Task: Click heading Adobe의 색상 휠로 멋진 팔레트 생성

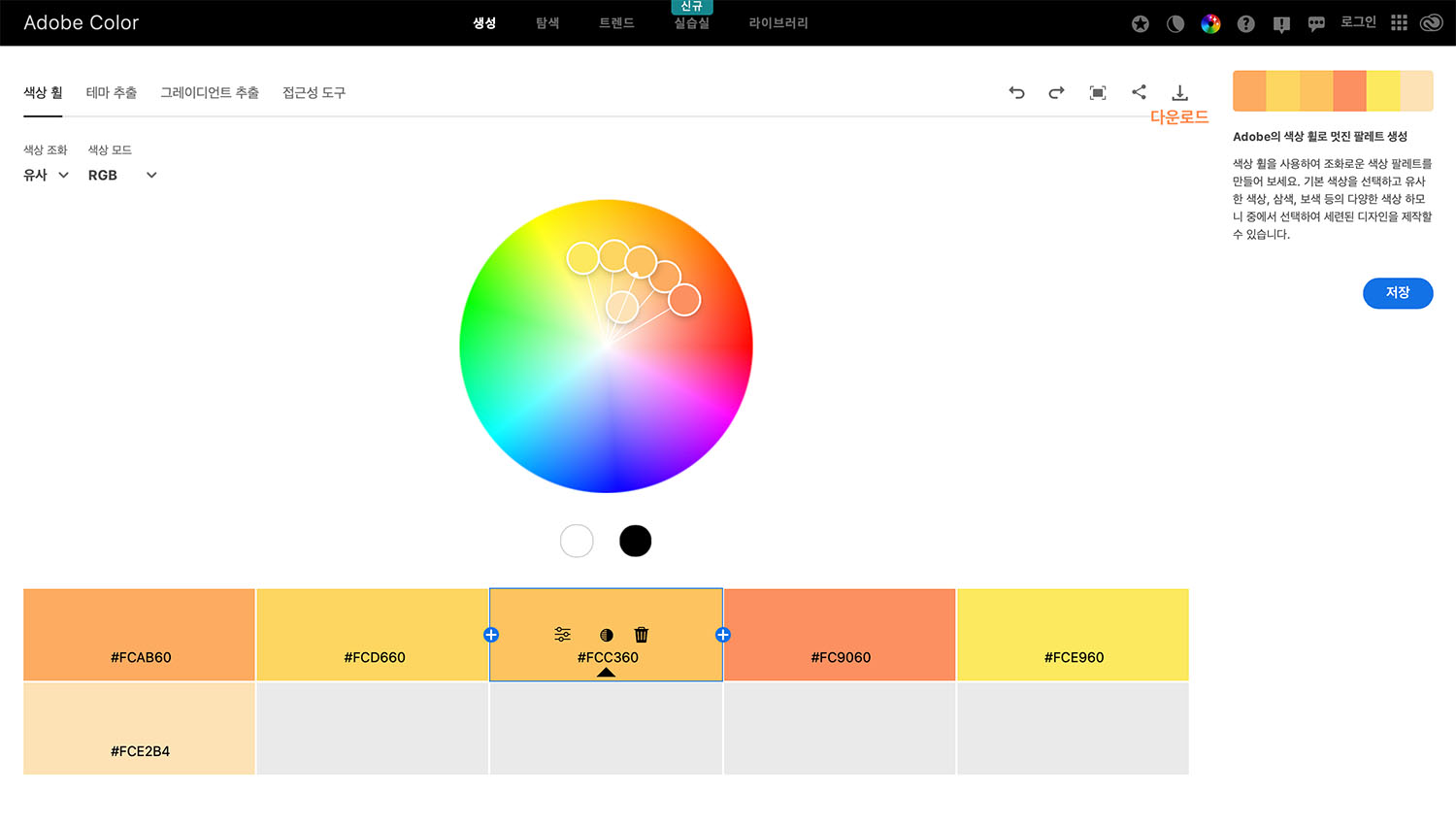Action: [1320, 137]
